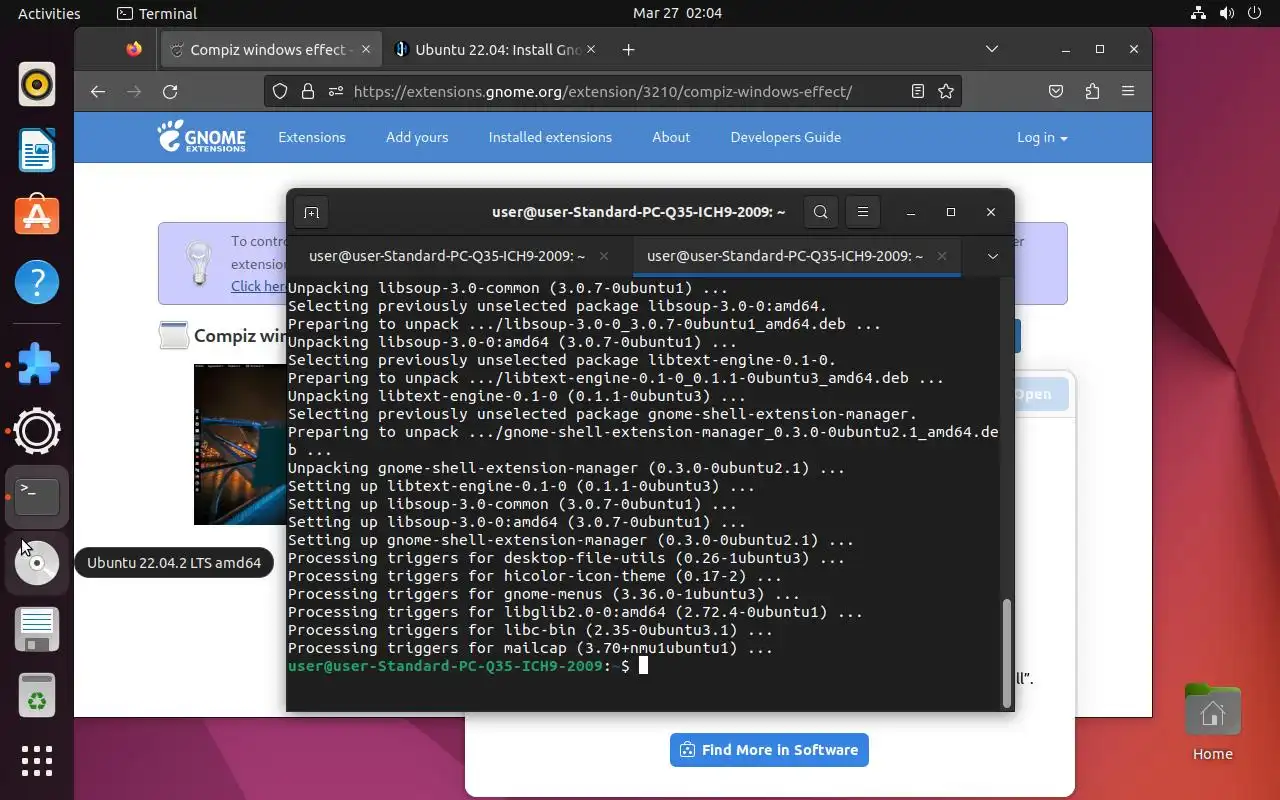Expand the terminal tab list dropdown

click(993, 256)
